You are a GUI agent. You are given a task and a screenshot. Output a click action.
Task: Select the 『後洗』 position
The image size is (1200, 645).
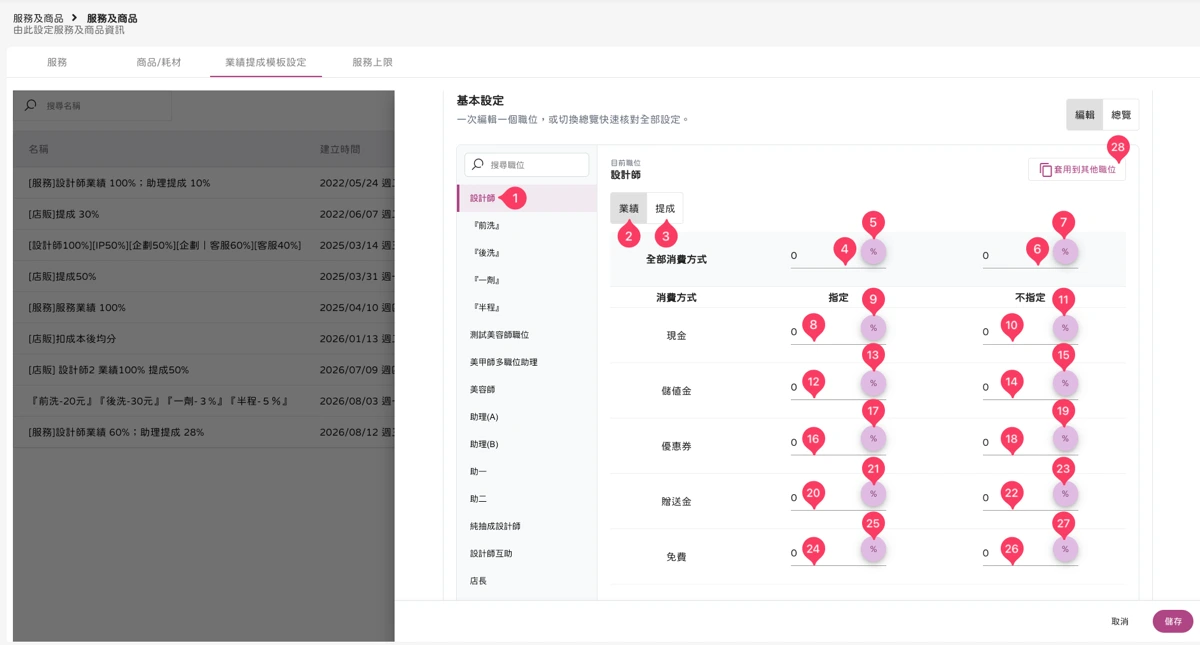click(x=527, y=253)
